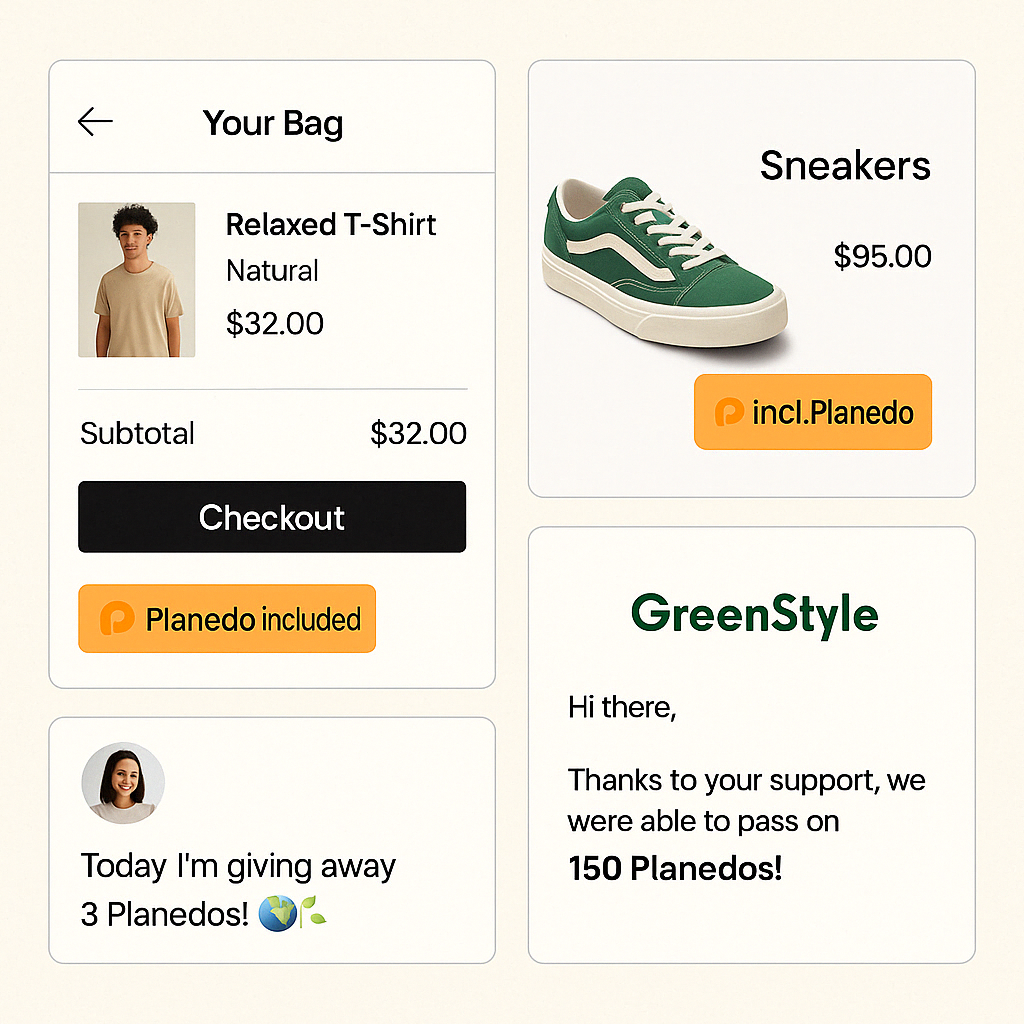Image resolution: width=1024 pixels, height=1024 pixels.
Task: Click the $95.00 sneakers price
Action: [883, 256]
